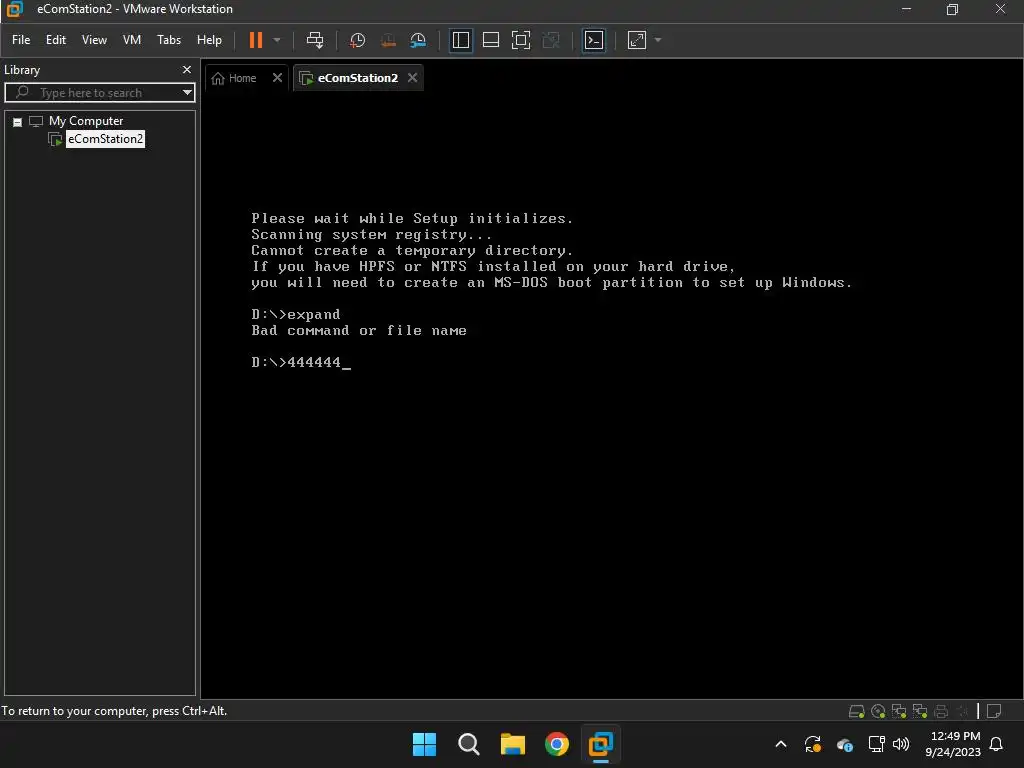
Task: Send Ctrl+Alt+Del to the VM
Action: 315,40
